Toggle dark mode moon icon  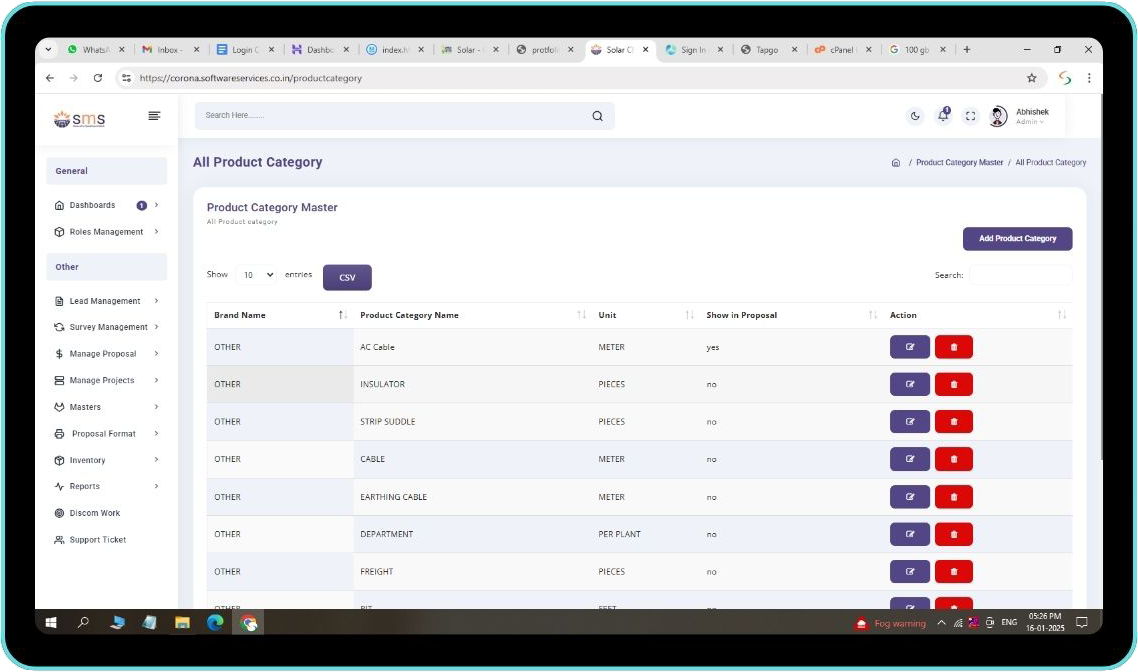tap(915, 116)
